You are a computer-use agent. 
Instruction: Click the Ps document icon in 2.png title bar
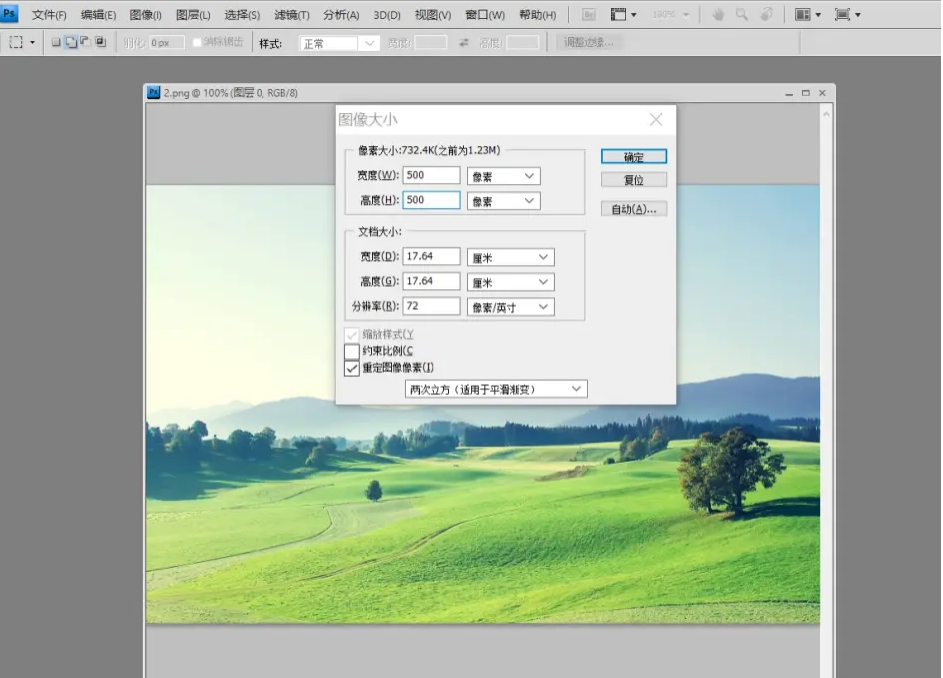pyautogui.click(x=154, y=93)
